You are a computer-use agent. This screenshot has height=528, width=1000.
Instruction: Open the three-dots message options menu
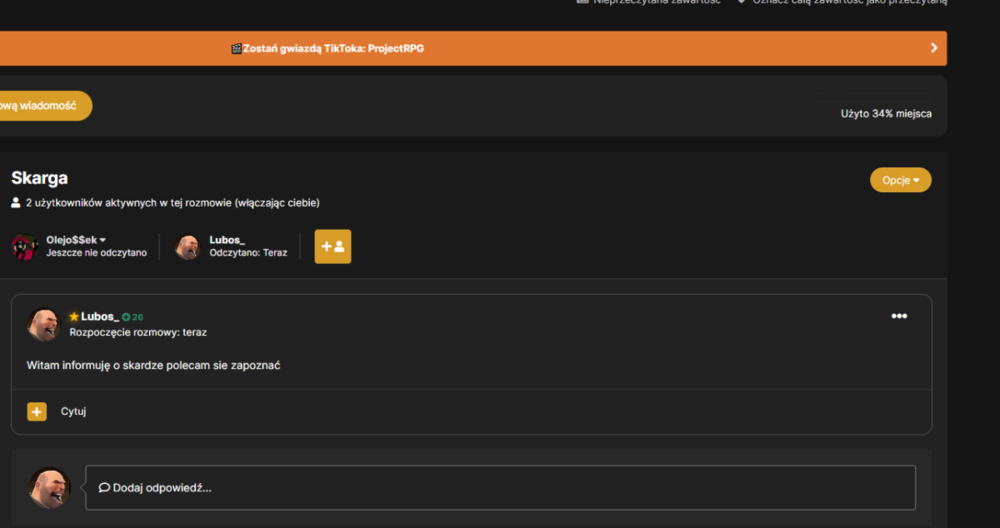click(899, 316)
